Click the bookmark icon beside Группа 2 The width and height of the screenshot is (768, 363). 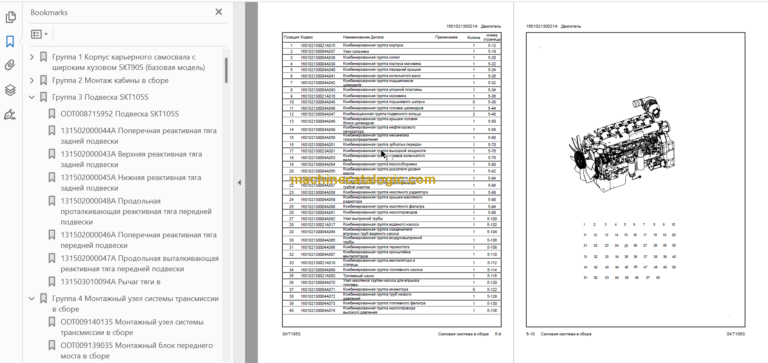43,80
